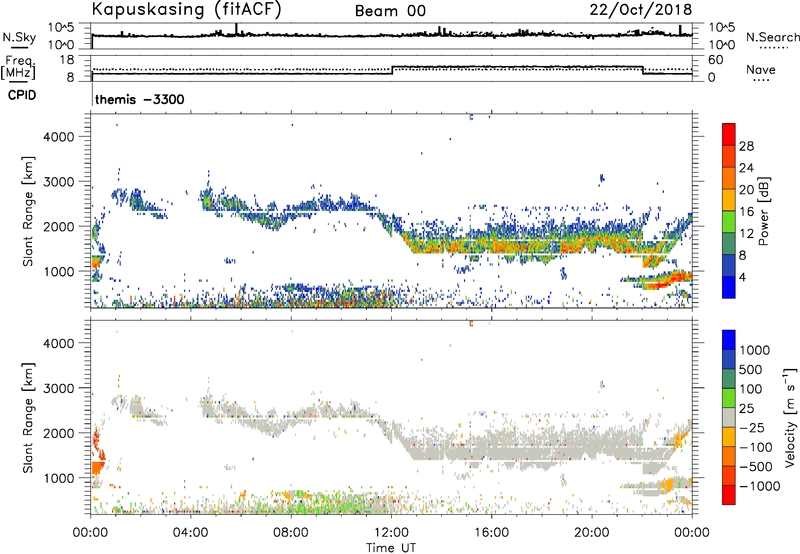The width and height of the screenshot is (800, 554).
Task: Select the themis -3300 CPID text
Action: click(139, 99)
